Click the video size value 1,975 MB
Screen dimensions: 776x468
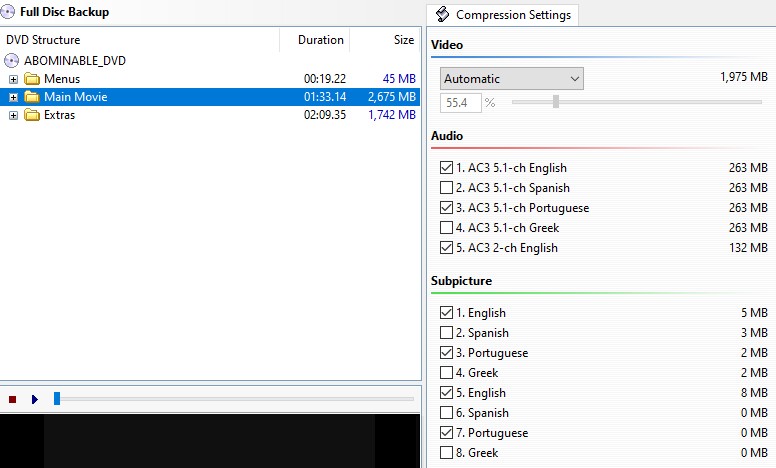[744, 77]
